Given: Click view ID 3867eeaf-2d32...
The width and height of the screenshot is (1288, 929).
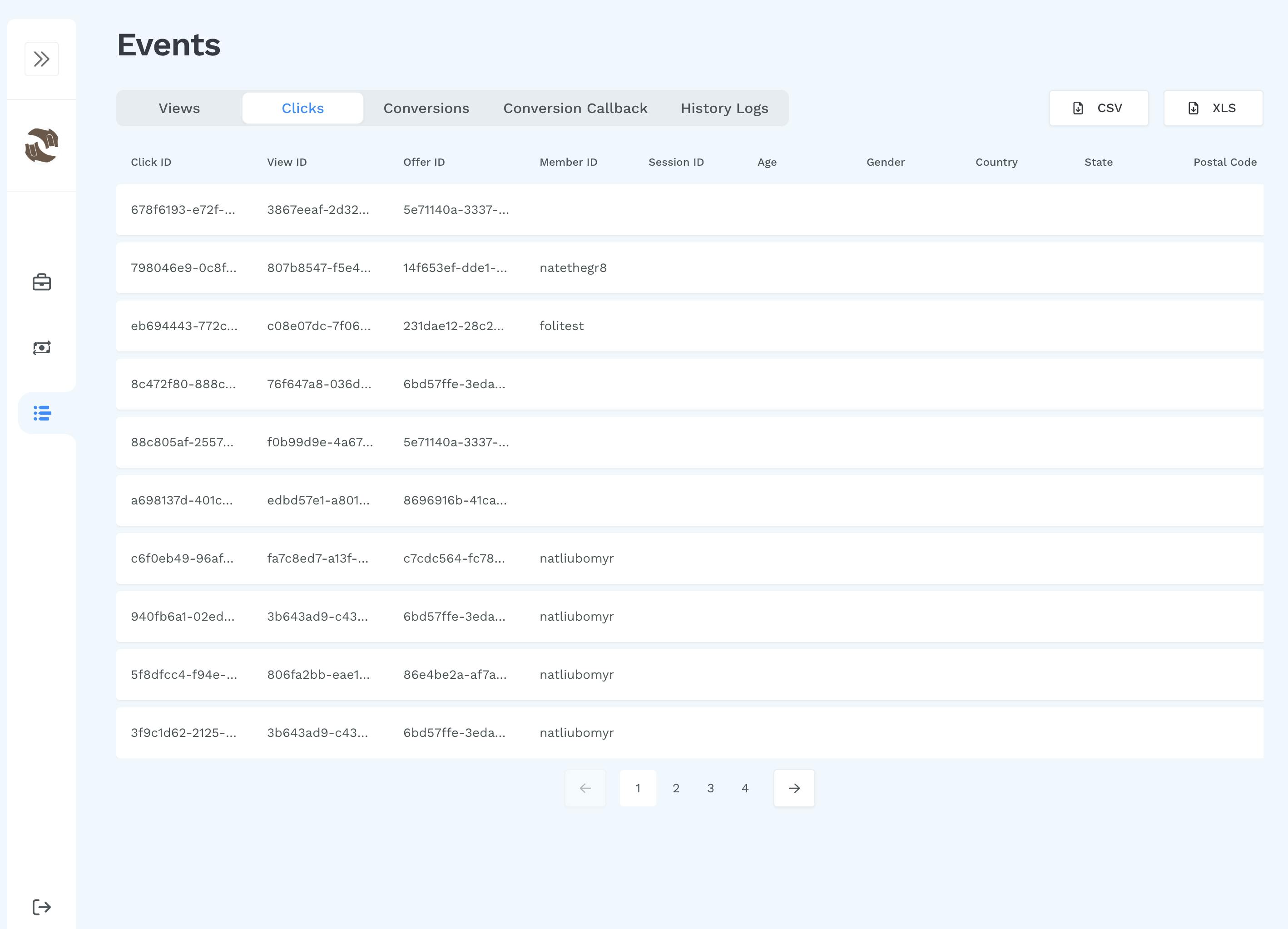Looking at the screenshot, I should 318,209.
